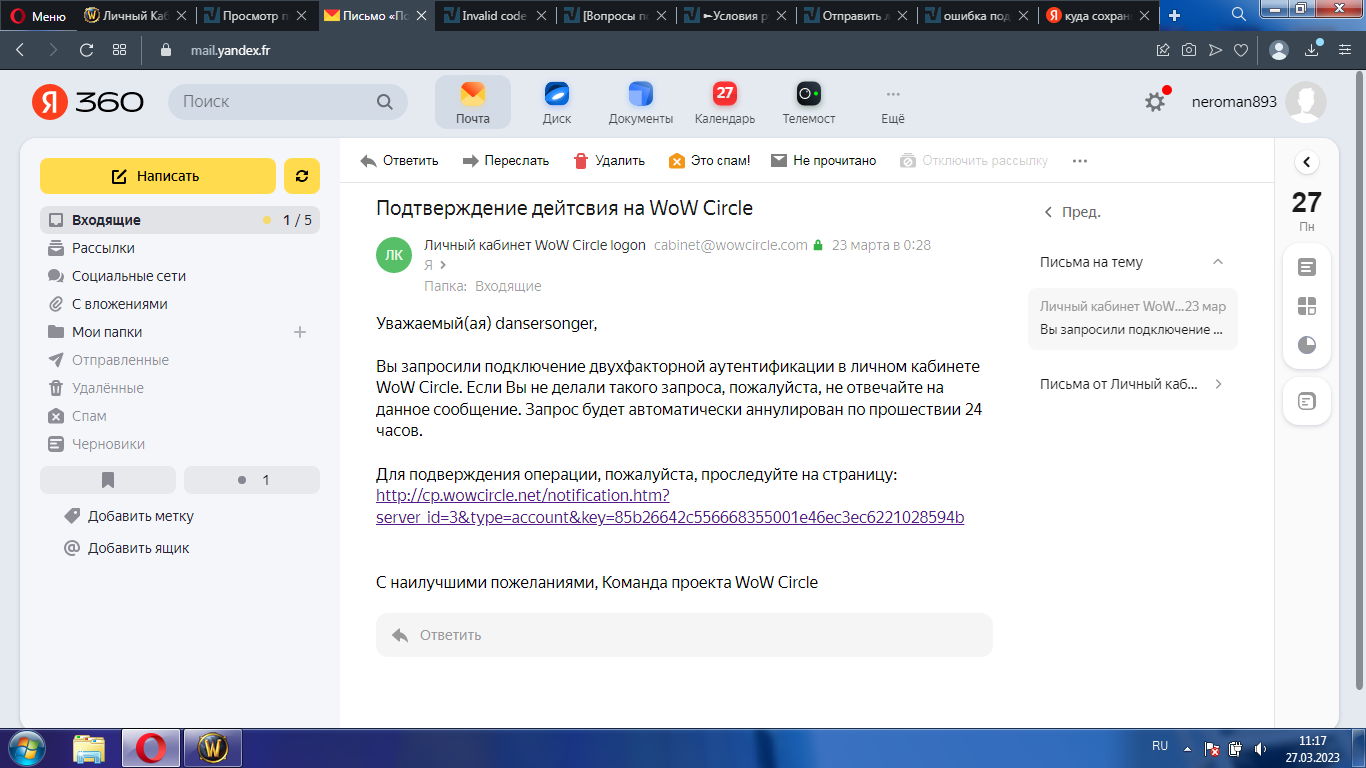The width and height of the screenshot is (1366, 768).
Task: Refresh the mailbox with sync button
Action: click(x=301, y=176)
